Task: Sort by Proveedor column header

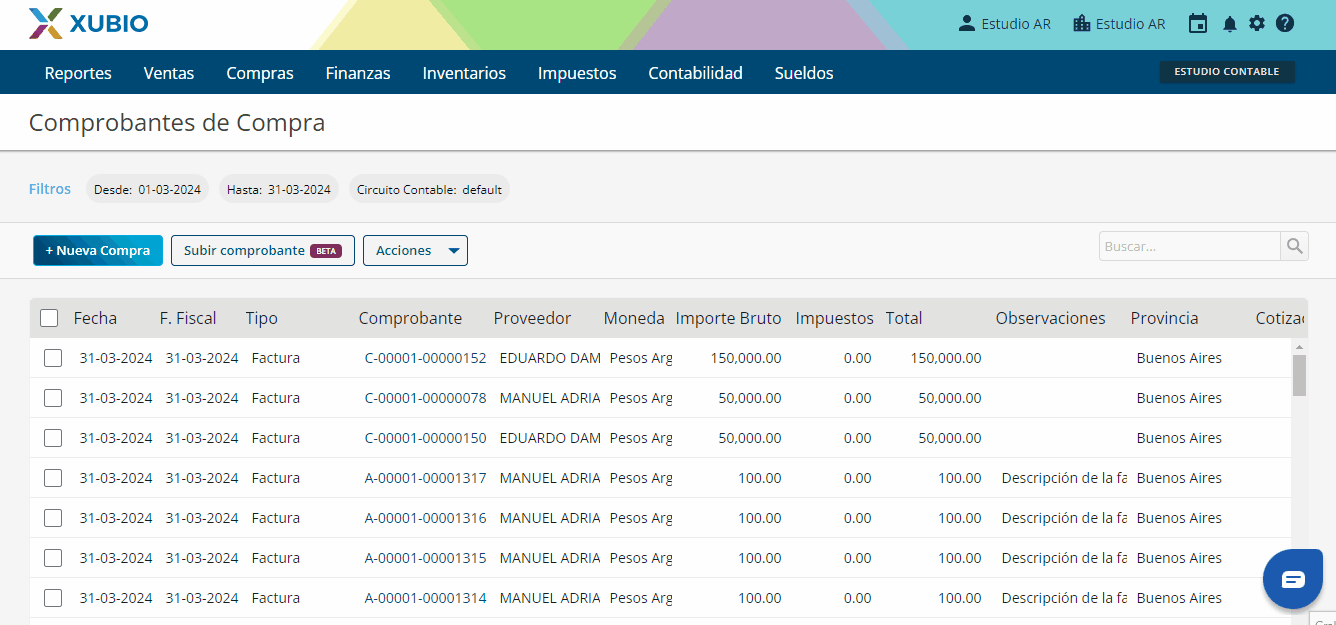Action: (532, 318)
